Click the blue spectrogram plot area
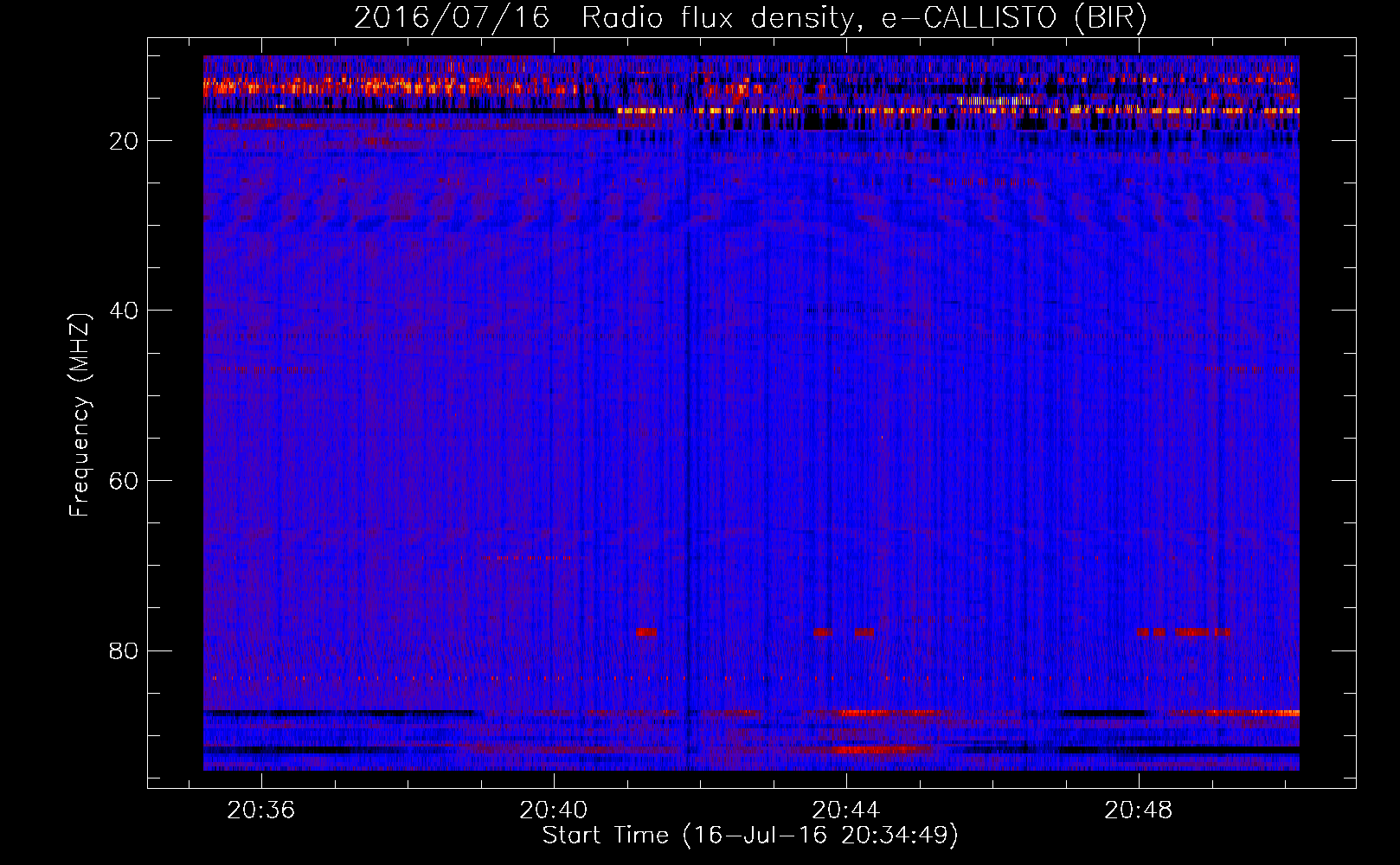The width and height of the screenshot is (1400, 865). [751, 413]
